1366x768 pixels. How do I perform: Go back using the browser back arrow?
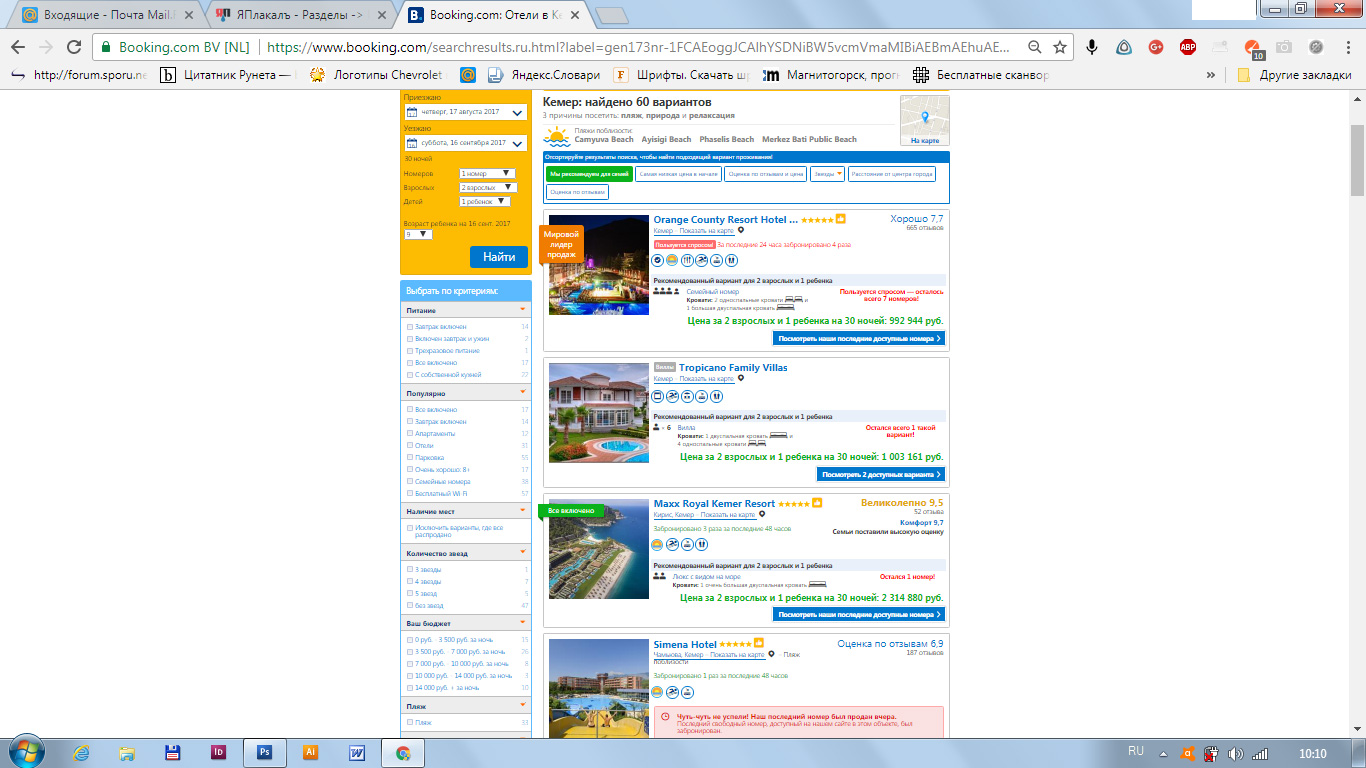coord(18,47)
